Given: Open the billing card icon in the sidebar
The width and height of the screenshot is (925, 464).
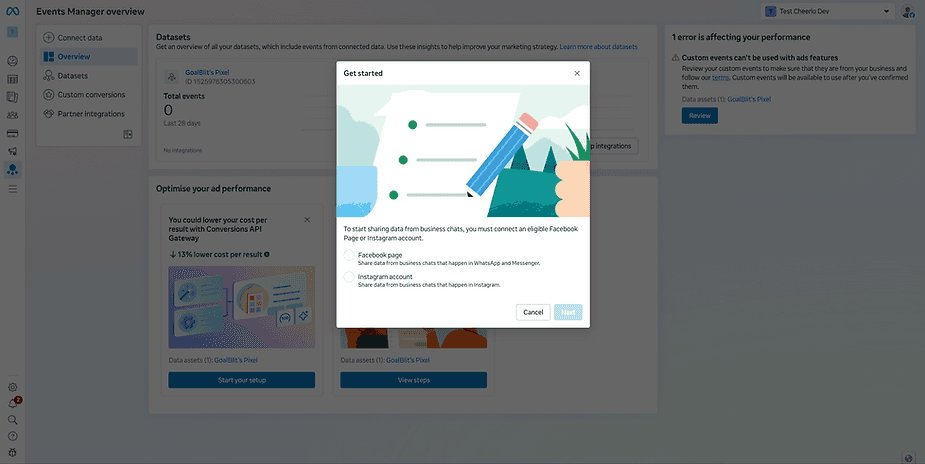Looking at the screenshot, I should click(12, 133).
